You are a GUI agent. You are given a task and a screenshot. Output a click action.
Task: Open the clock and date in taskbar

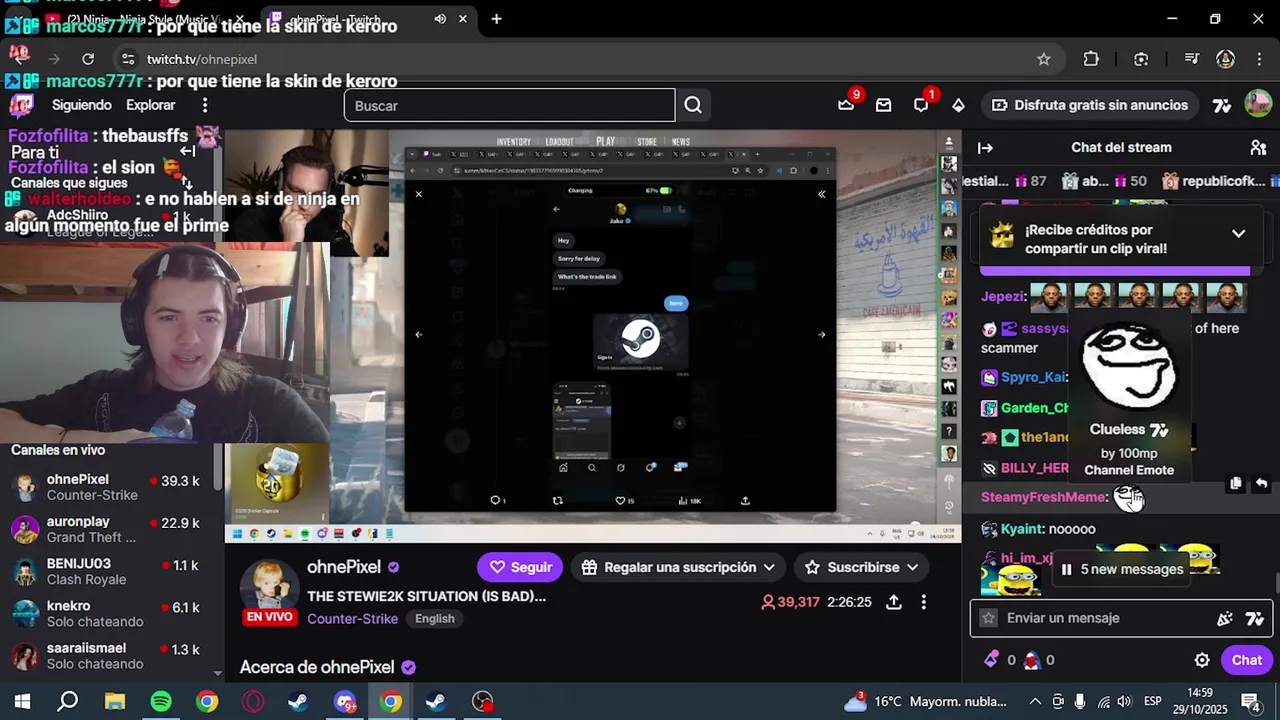pos(1199,701)
